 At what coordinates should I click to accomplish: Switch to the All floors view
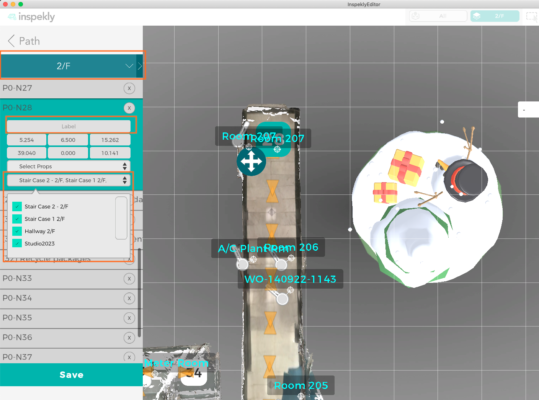pyautogui.click(x=438, y=16)
